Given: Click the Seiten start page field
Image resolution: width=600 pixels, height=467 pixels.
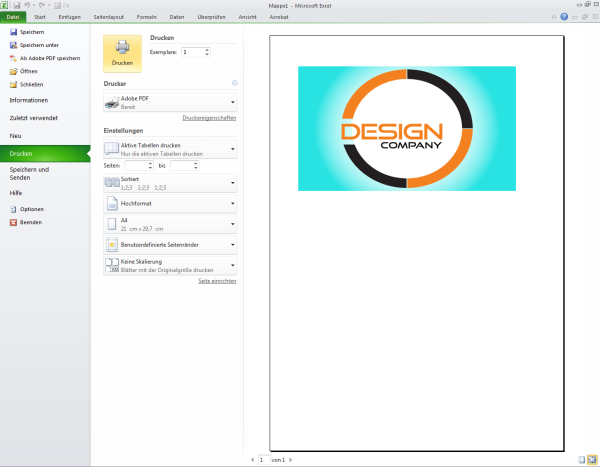Looking at the screenshot, I should (137, 166).
